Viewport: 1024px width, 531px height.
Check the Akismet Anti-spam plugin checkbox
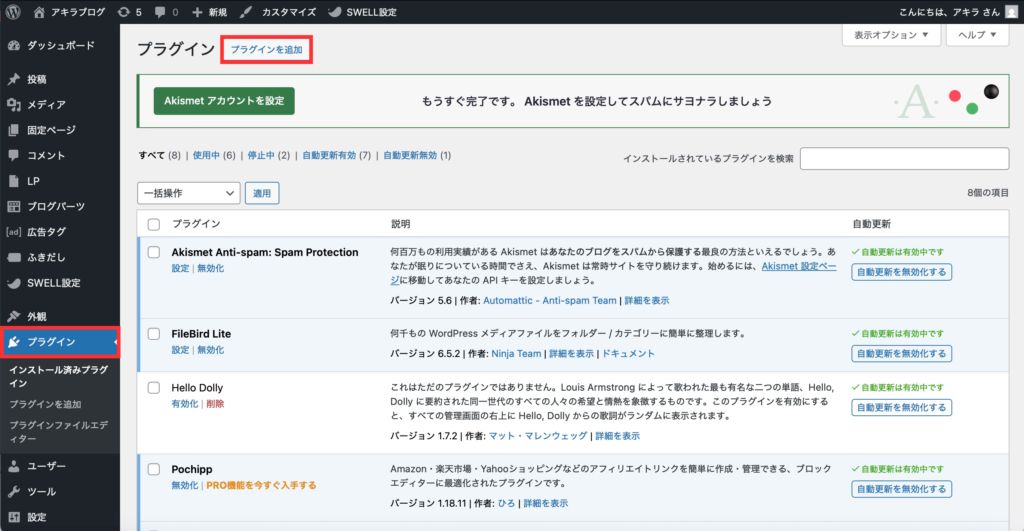pyautogui.click(x=154, y=252)
